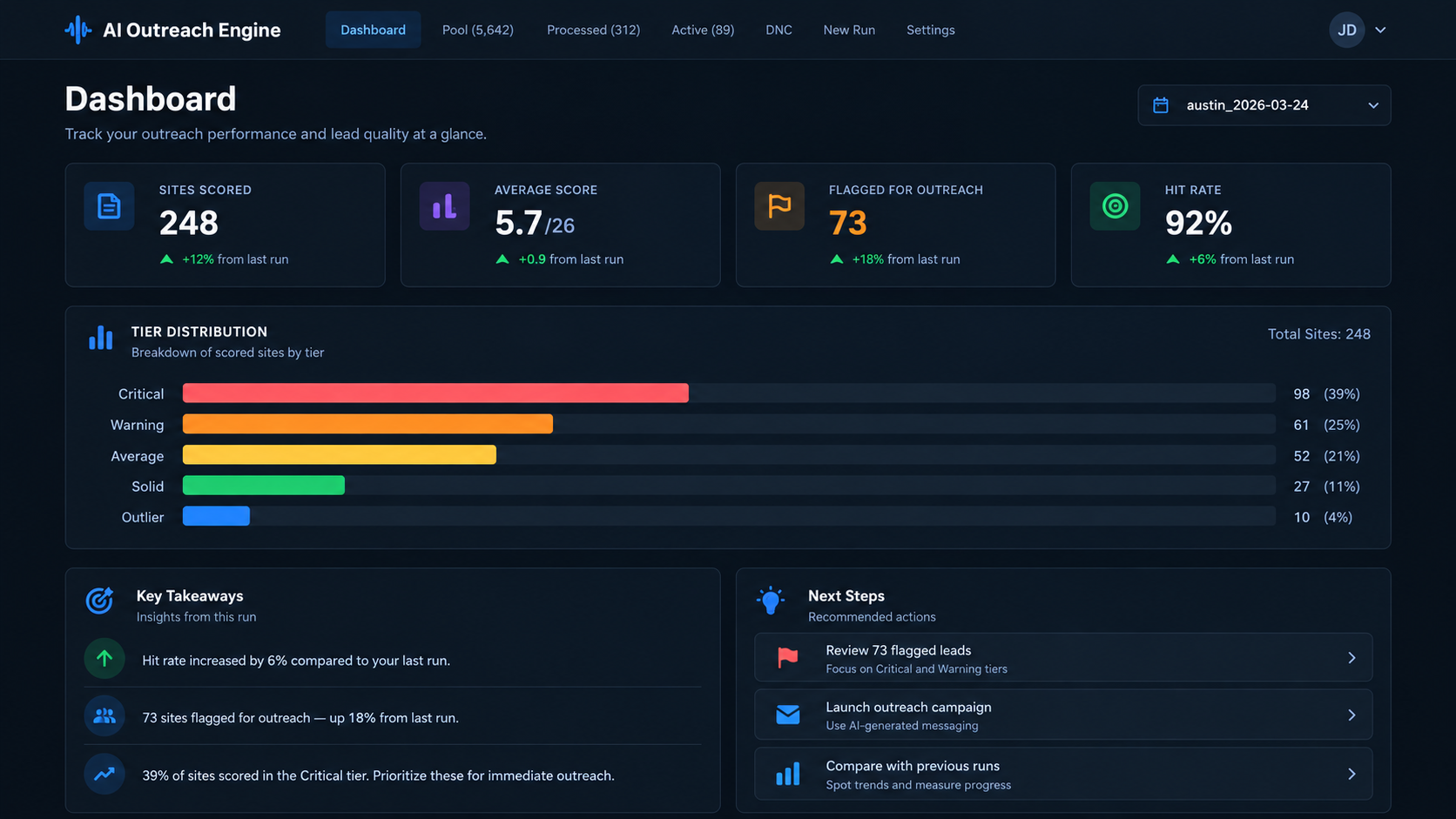Click the Total Sites: 248 label

click(1318, 334)
